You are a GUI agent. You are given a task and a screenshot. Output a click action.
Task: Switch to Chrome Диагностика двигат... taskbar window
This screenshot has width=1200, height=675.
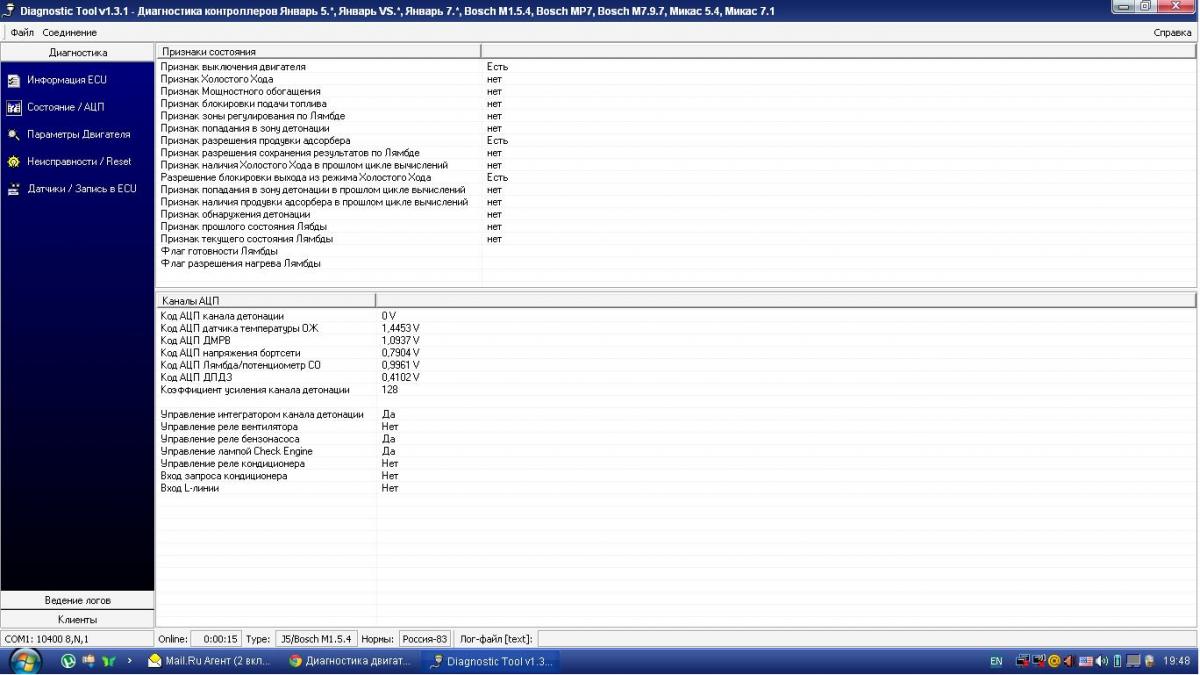click(x=350, y=661)
